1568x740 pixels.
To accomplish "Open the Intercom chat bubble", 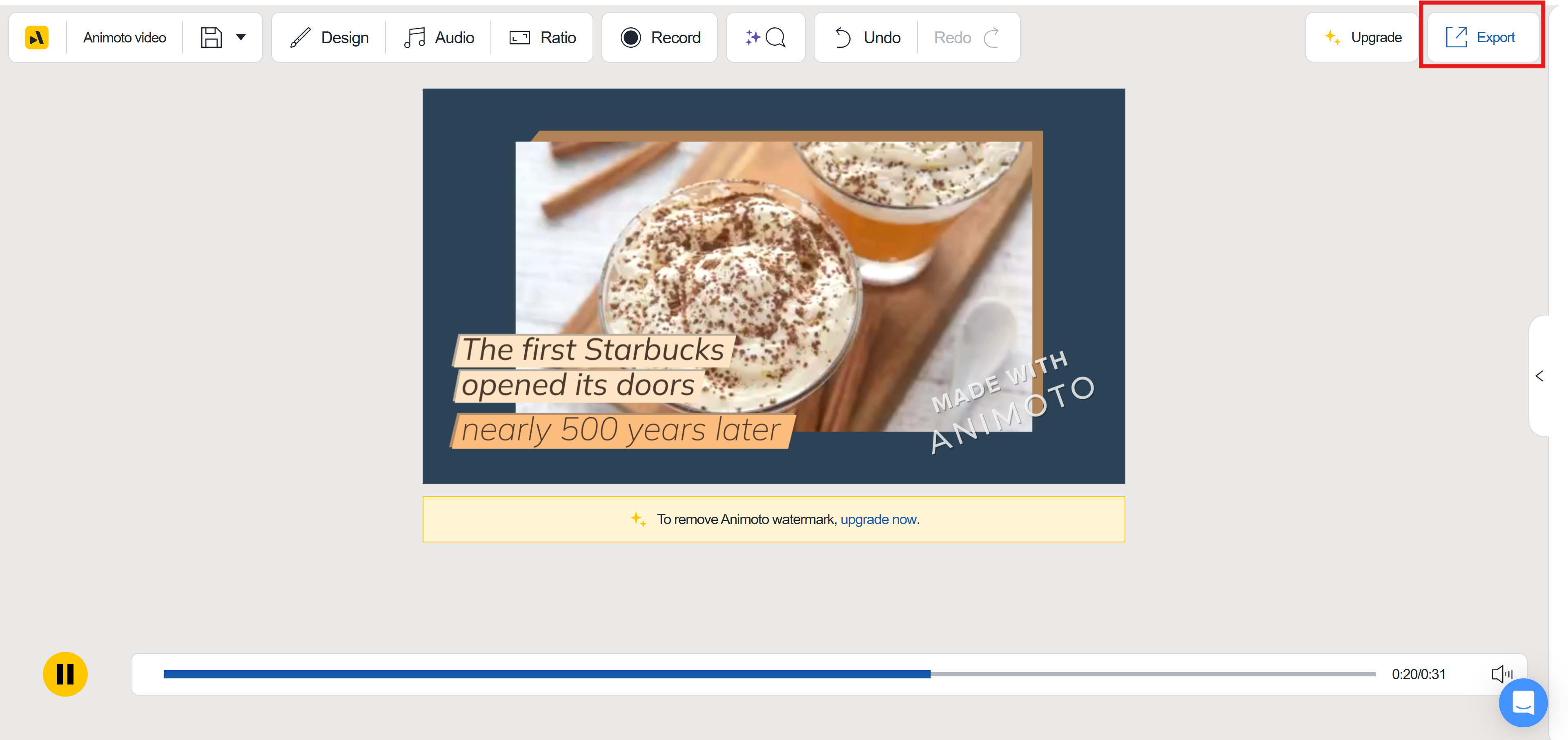I will (x=1523, y=703).
